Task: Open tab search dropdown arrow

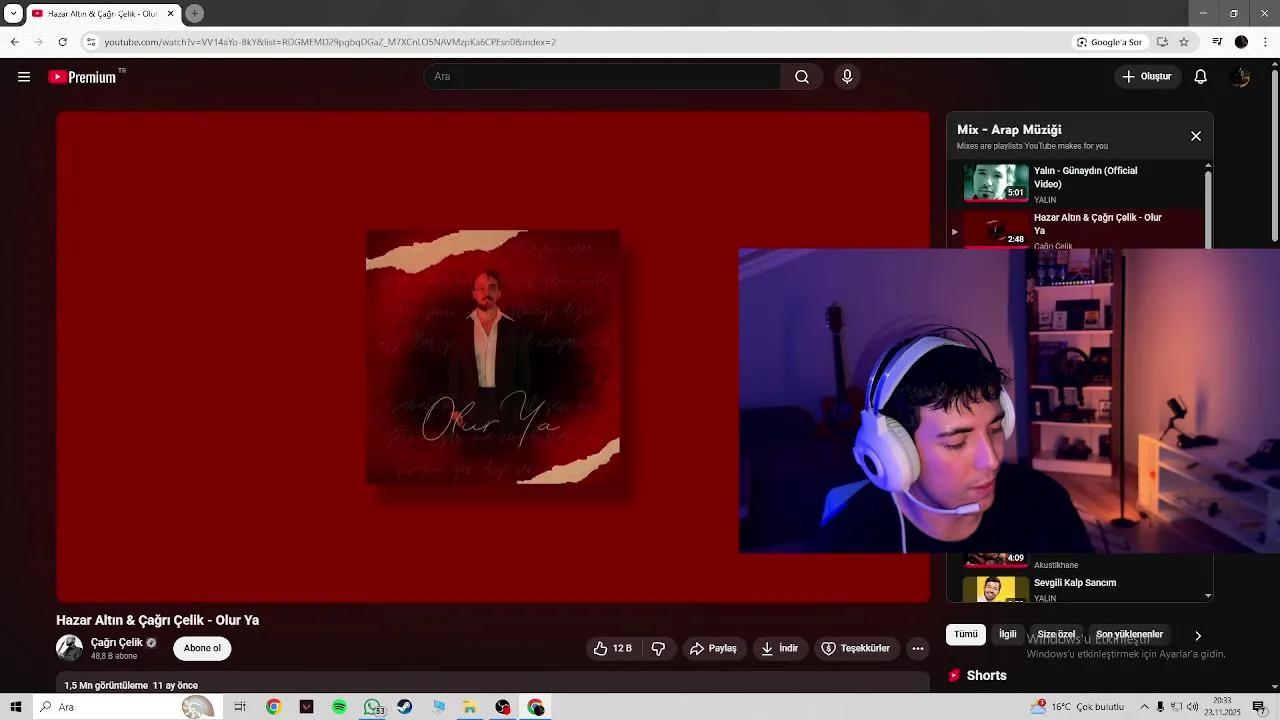Action: coord(13,14)
